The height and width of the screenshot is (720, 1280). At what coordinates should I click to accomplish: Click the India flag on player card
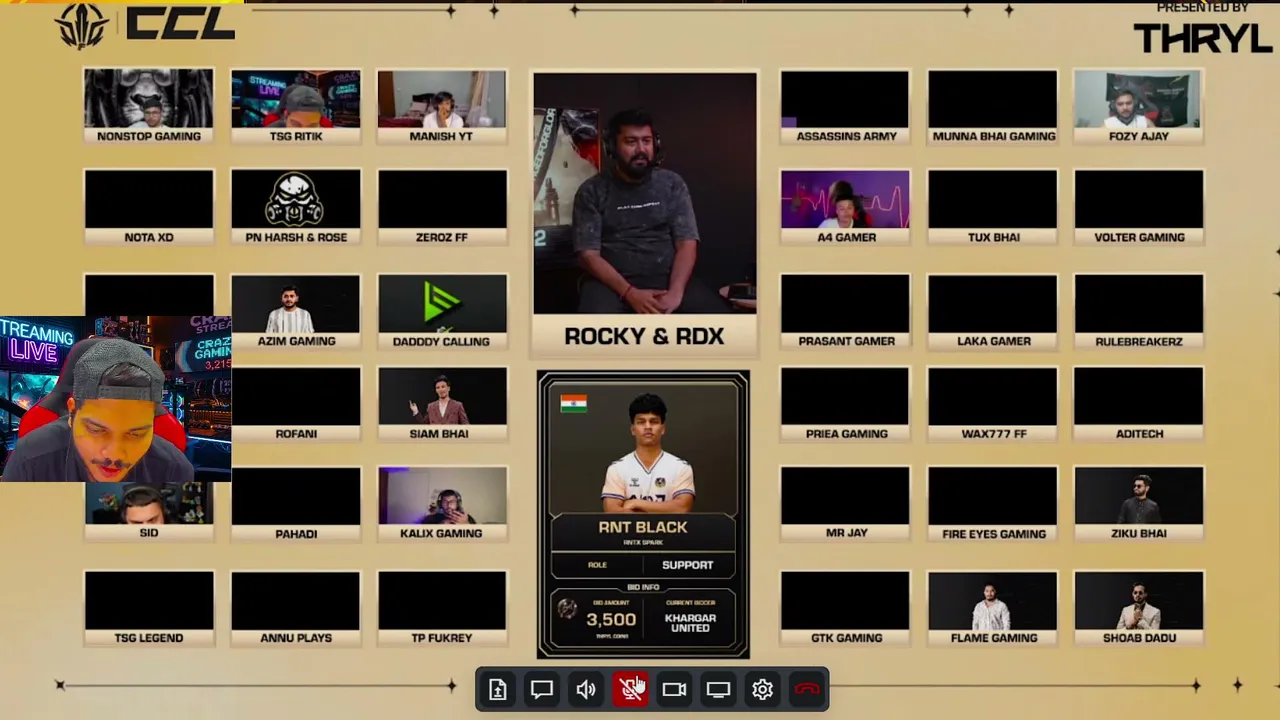tap(574, 403)
